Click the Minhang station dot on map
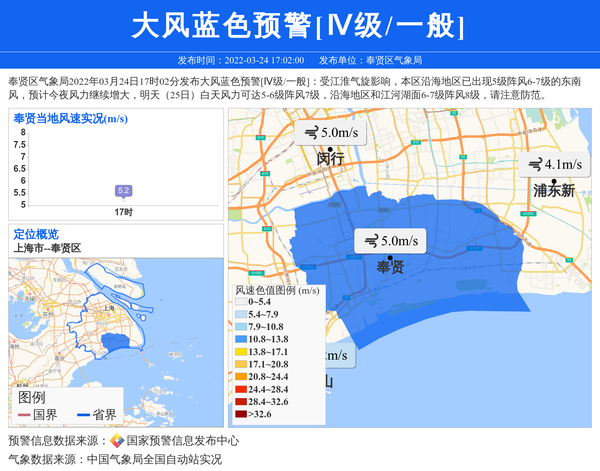The image size is (600, 471). pyautogui.click(x=330, y=150)
